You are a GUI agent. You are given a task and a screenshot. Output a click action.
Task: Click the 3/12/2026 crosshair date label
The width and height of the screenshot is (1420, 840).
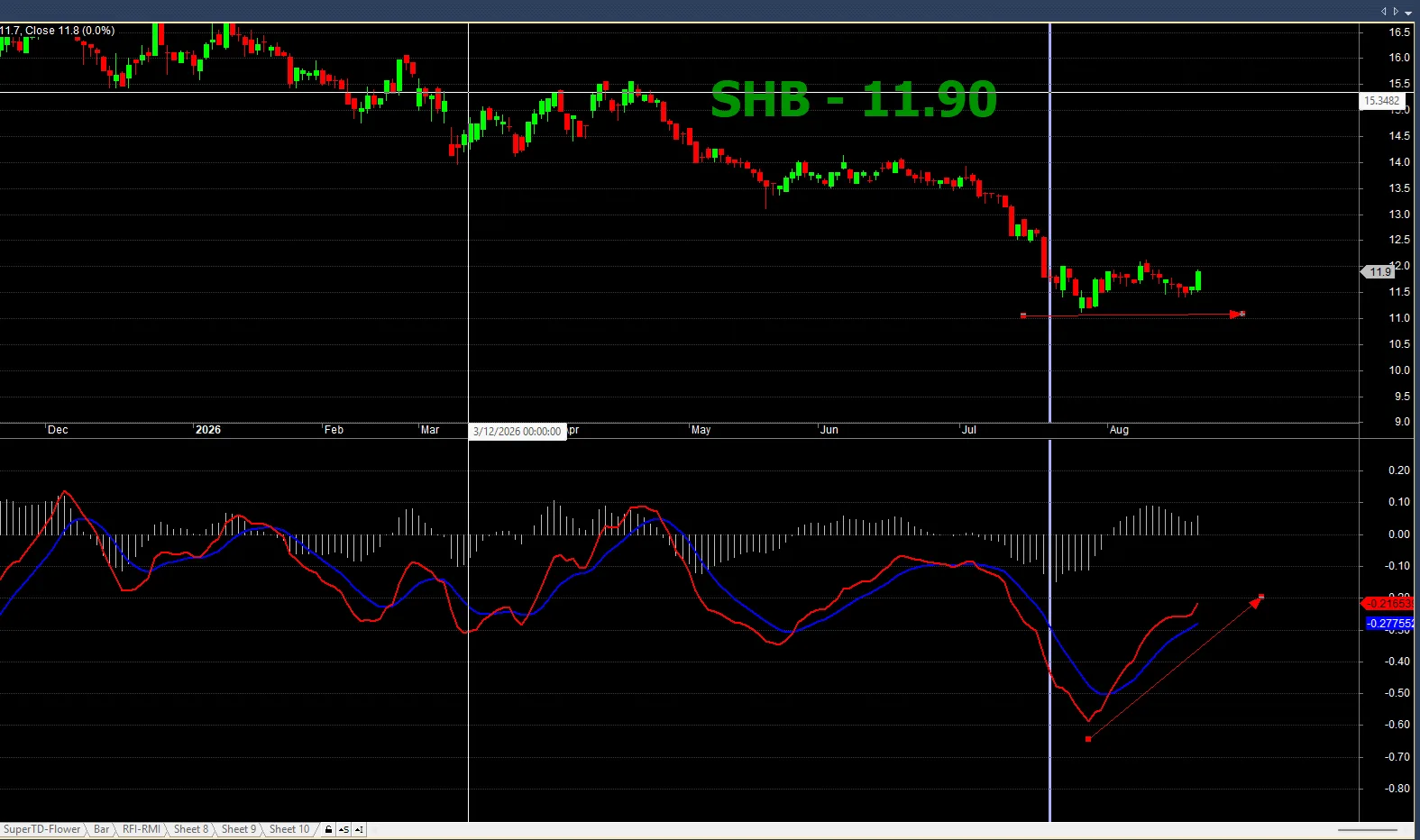click(x=517, y=432)
